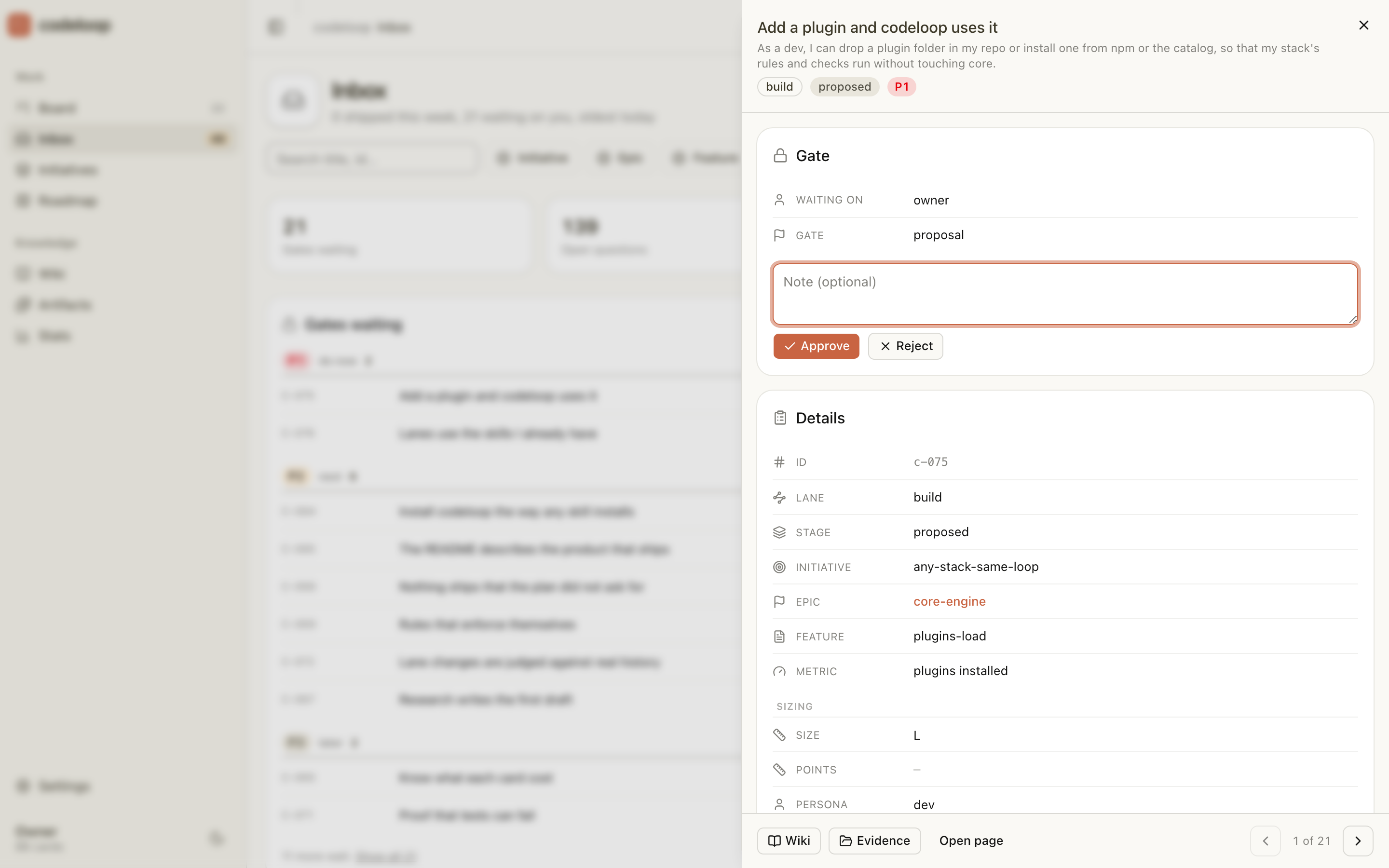Approve the proposal gate
Image resolution: width=1389 pixels, height=868 pixels.
pos(816,346)
